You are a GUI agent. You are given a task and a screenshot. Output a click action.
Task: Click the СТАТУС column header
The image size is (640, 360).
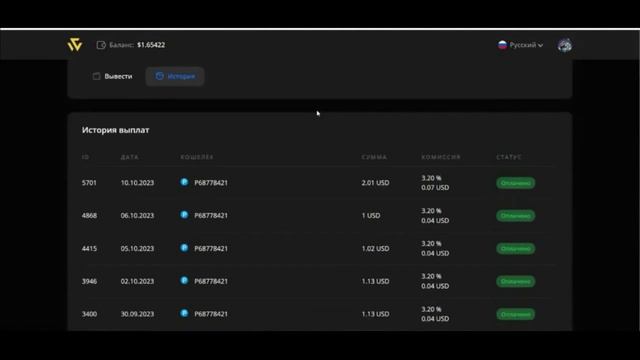pyautogui.click(x=509, y=157)
